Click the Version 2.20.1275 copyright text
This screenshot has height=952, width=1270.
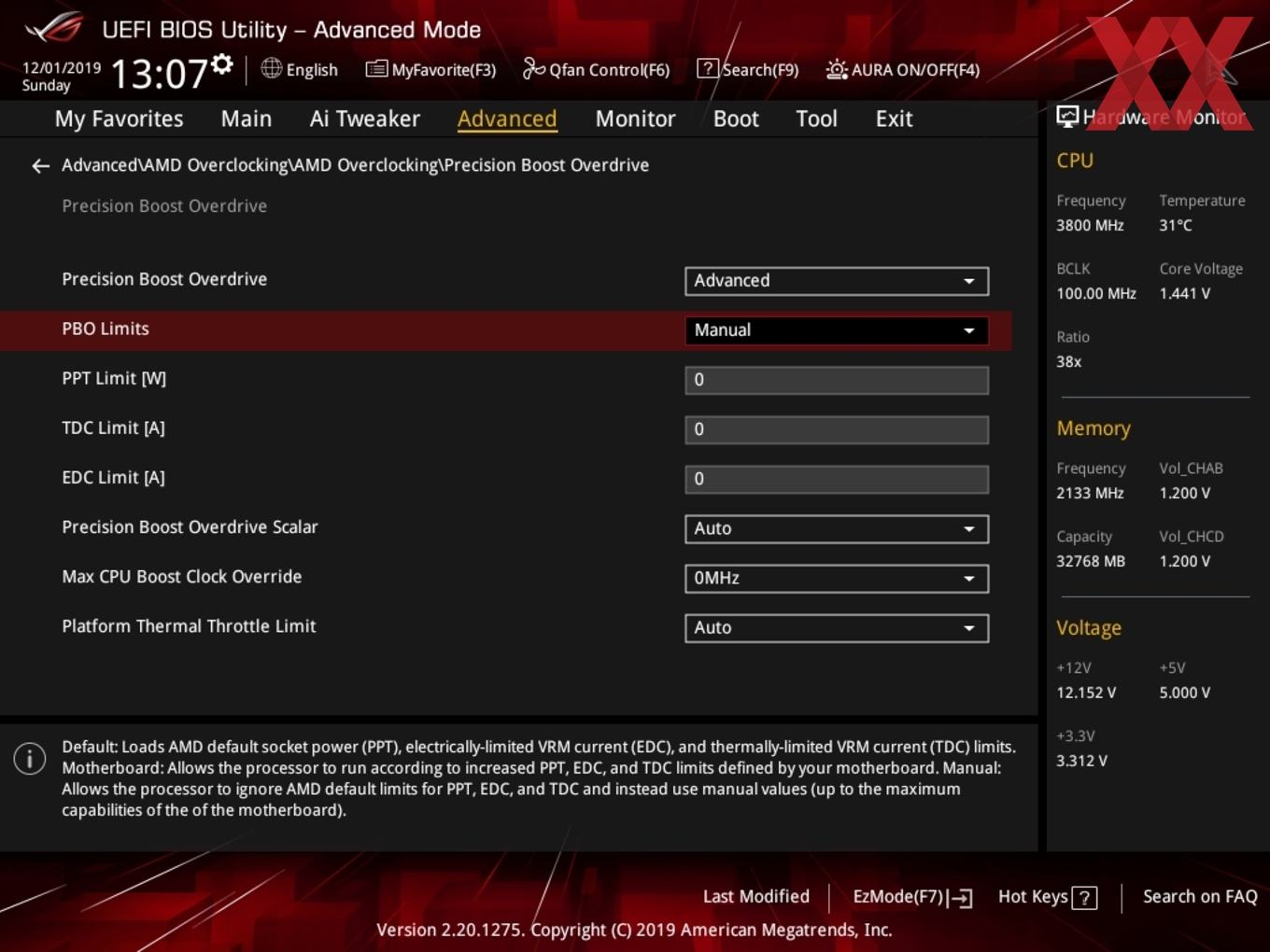coord(634,930)
